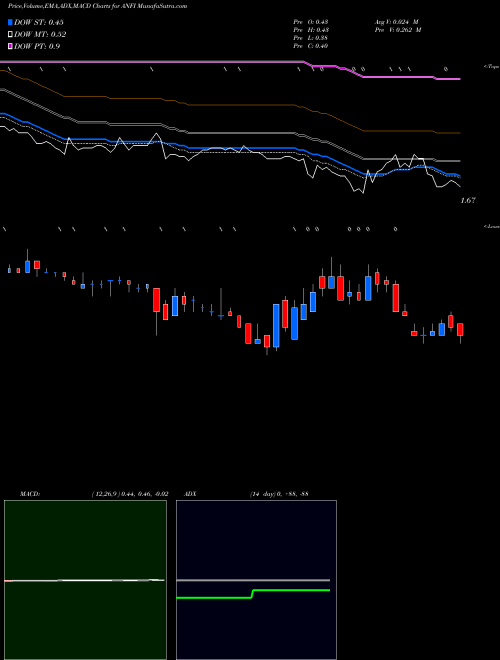500x660 pixels.
Task: Click the 'Pre C: 0.40' close value
Action: pos(311,46)
